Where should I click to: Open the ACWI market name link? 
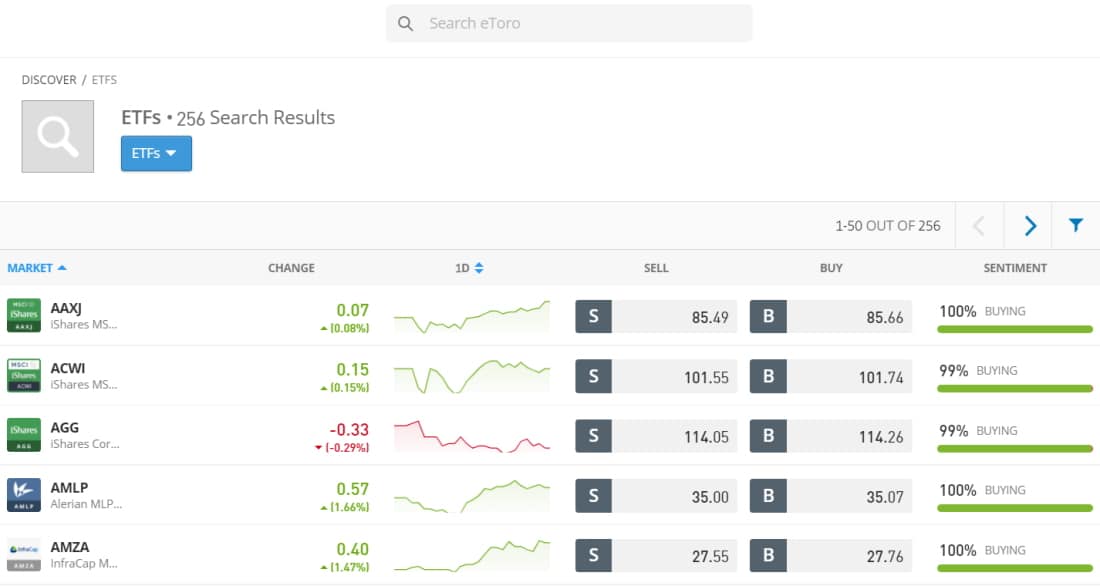coord(67,368)
